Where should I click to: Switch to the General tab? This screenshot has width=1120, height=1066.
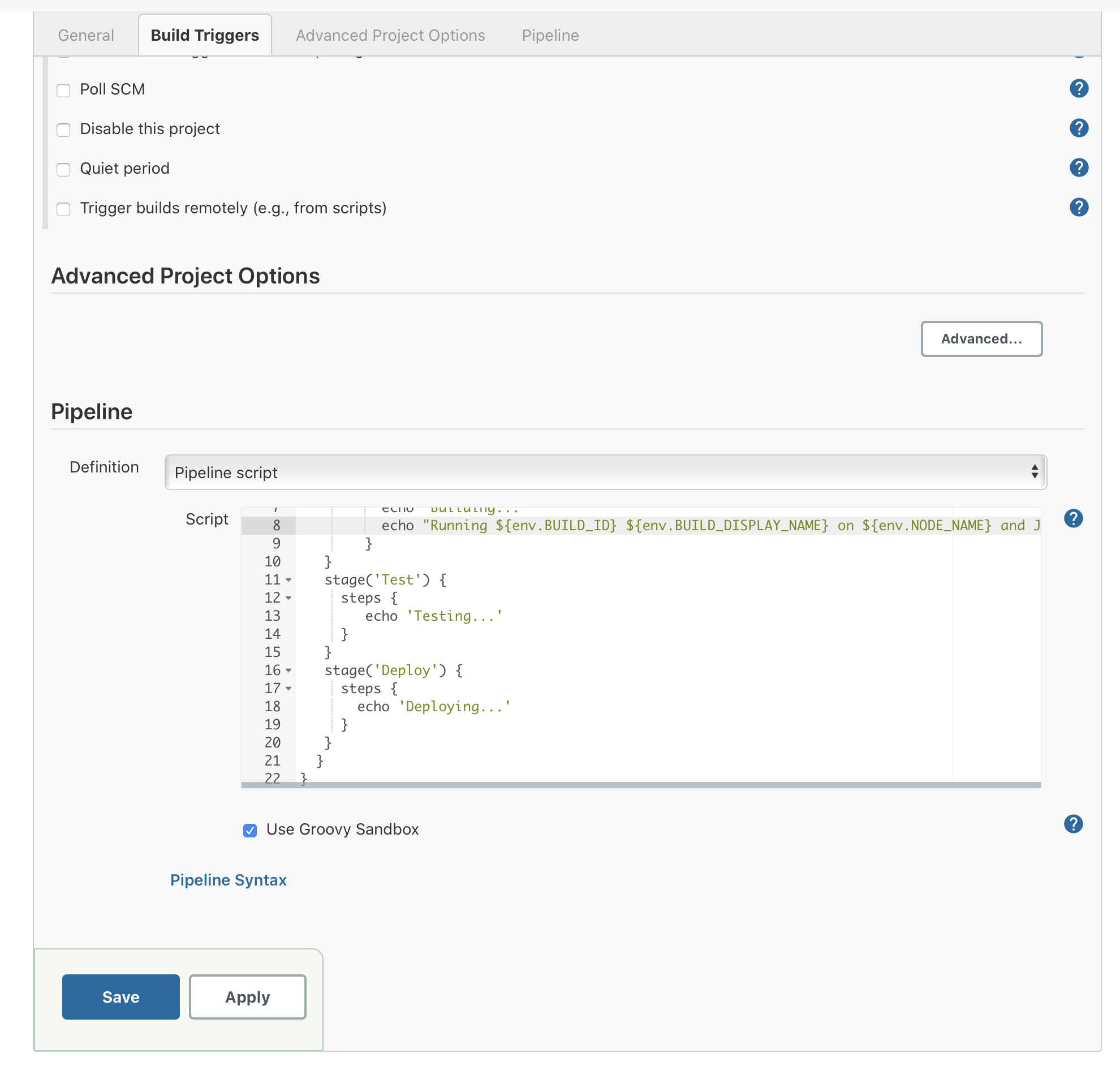click(86, 35)
